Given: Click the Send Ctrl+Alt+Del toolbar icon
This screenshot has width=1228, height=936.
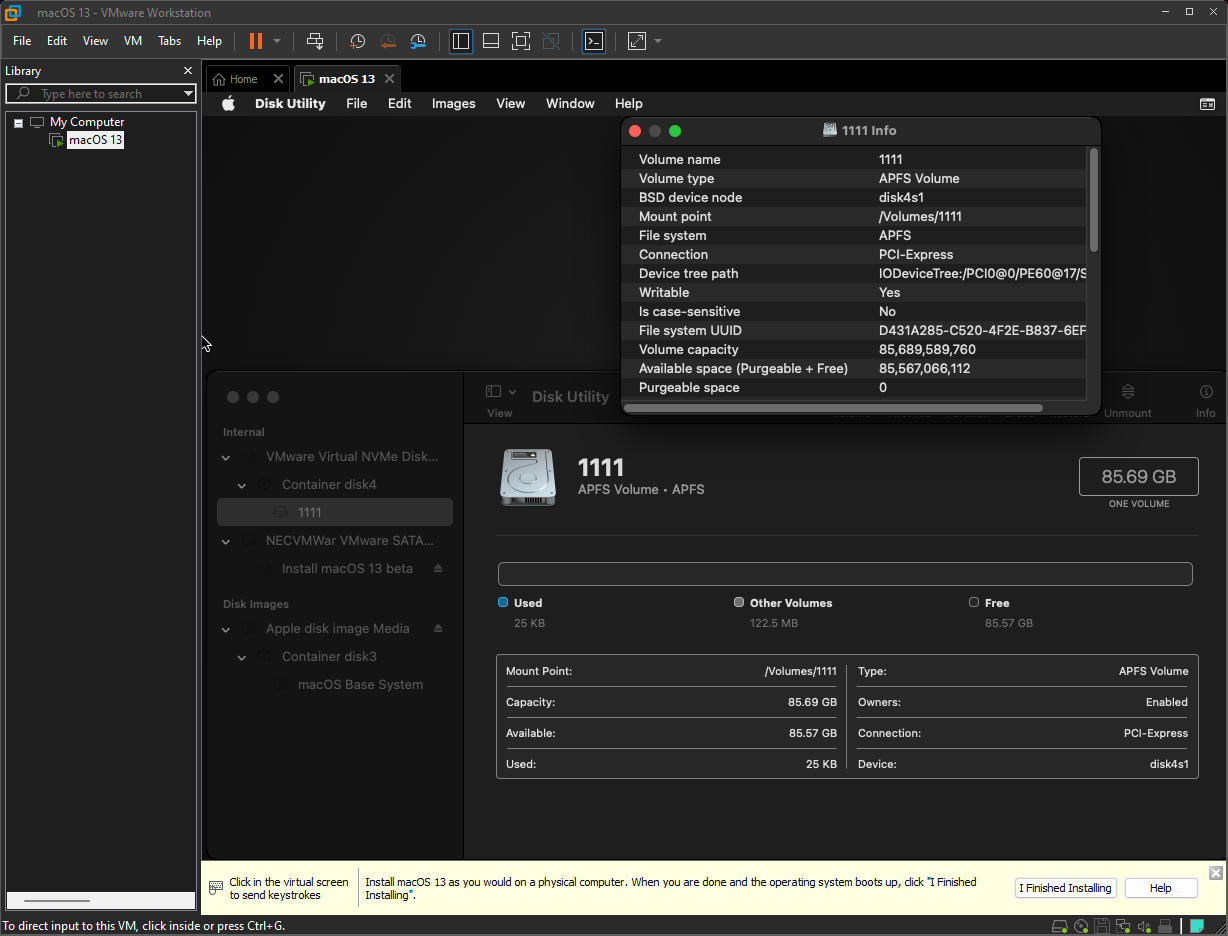Looking at the screenshot, I should click(x=315, y=41).
